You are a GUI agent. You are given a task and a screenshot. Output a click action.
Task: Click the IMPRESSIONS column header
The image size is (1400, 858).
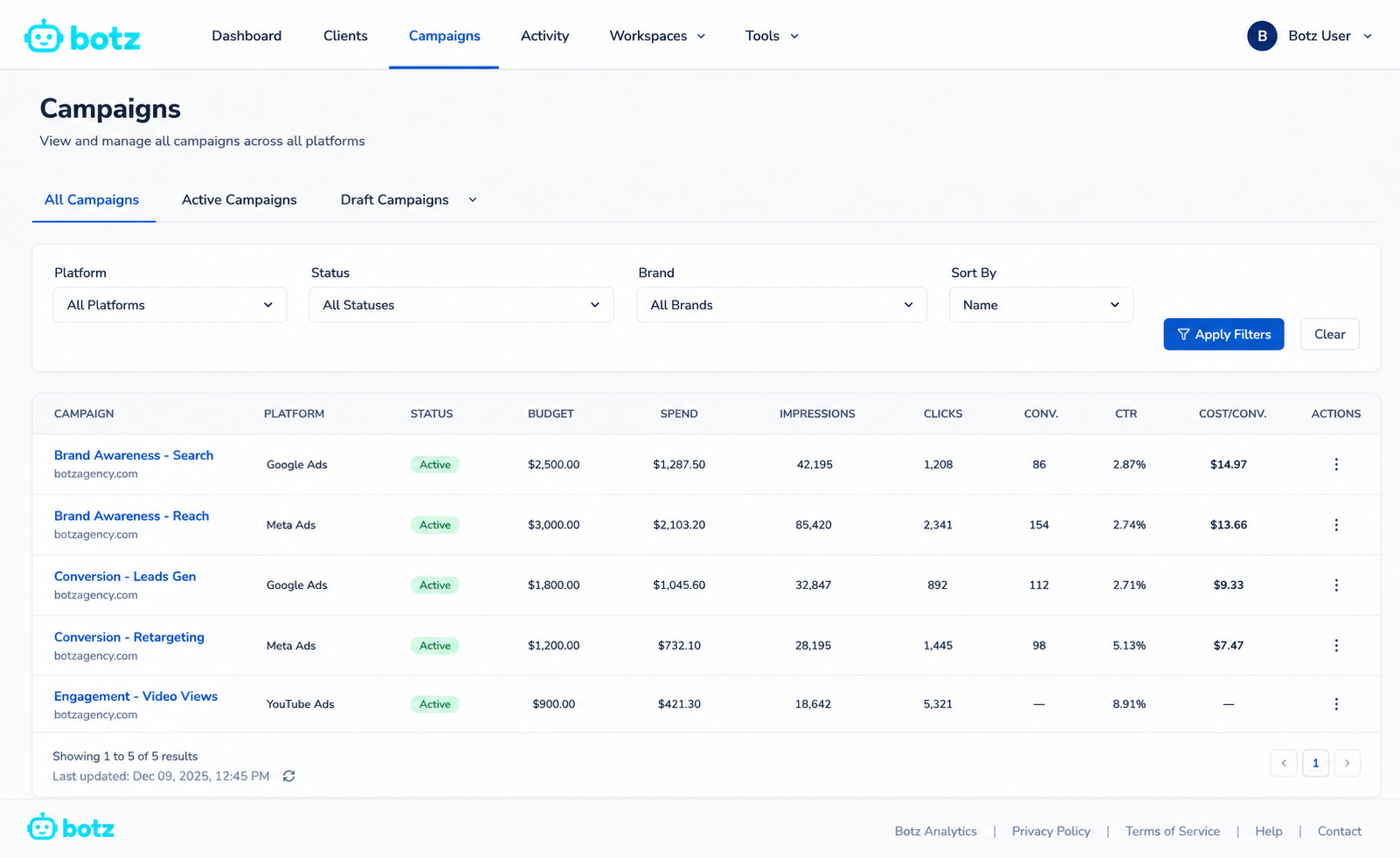(x=817, y=414)
